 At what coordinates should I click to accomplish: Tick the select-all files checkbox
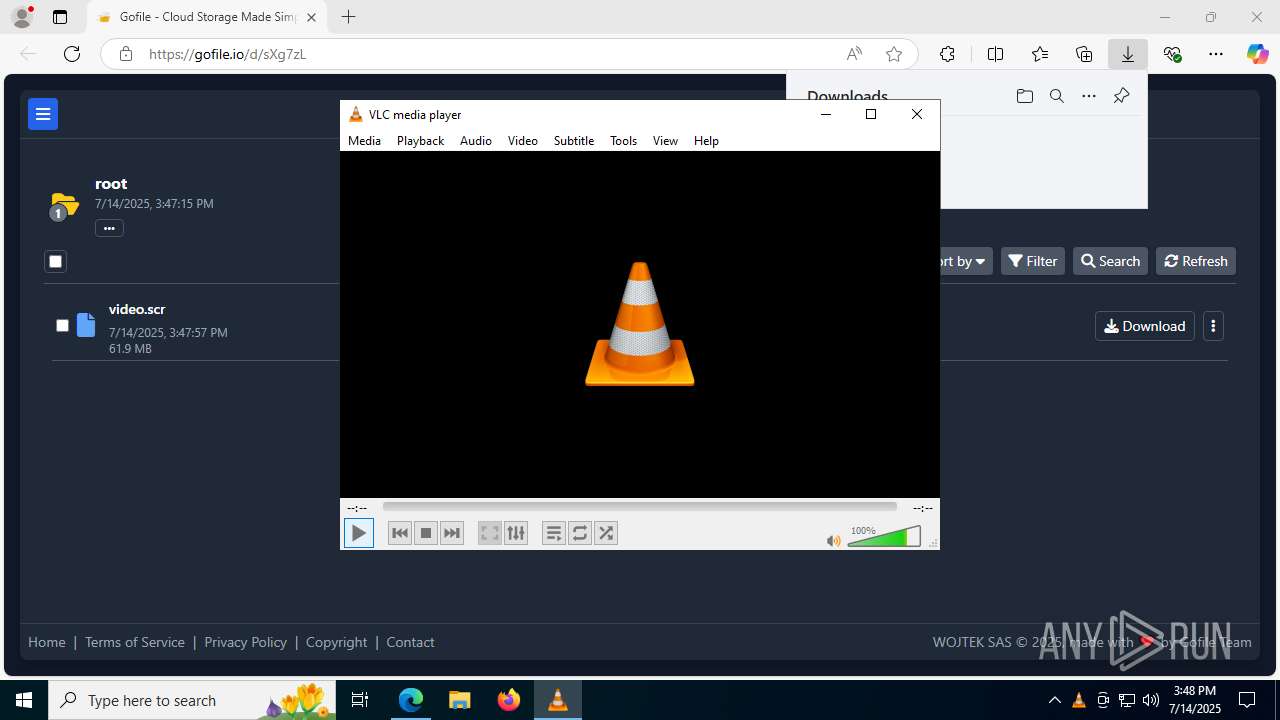coord(55,261)
